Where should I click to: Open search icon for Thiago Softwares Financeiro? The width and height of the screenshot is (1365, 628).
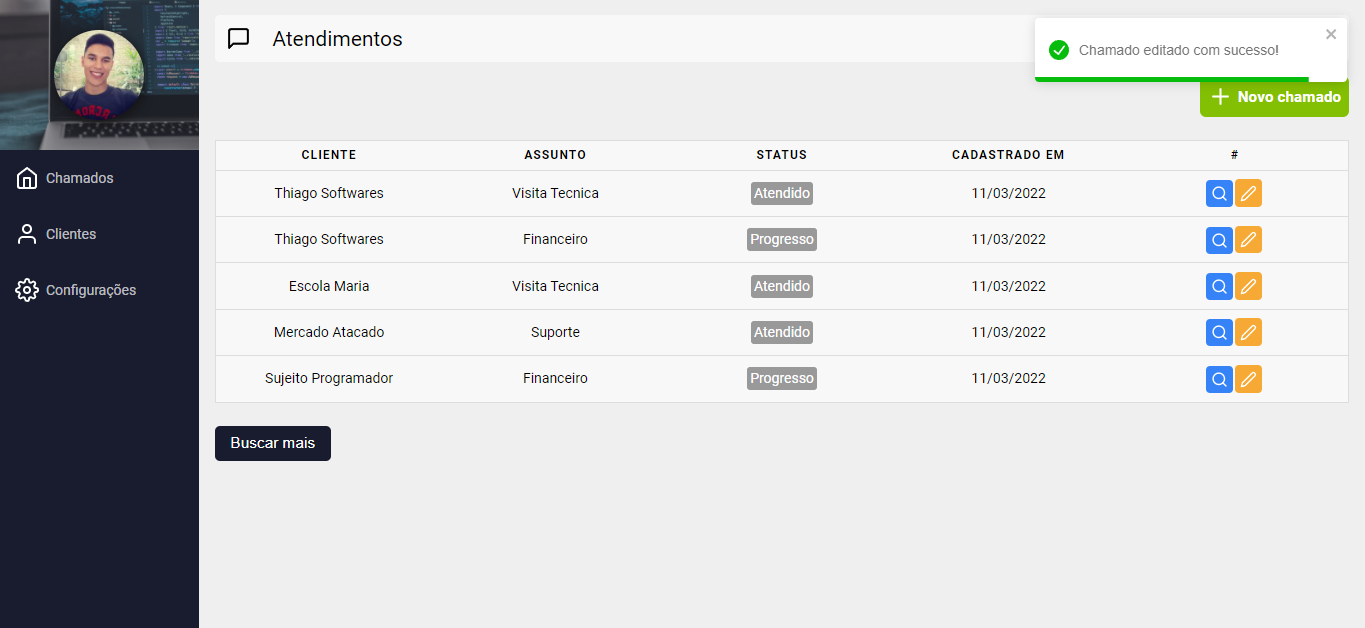tap(1219, 240)
